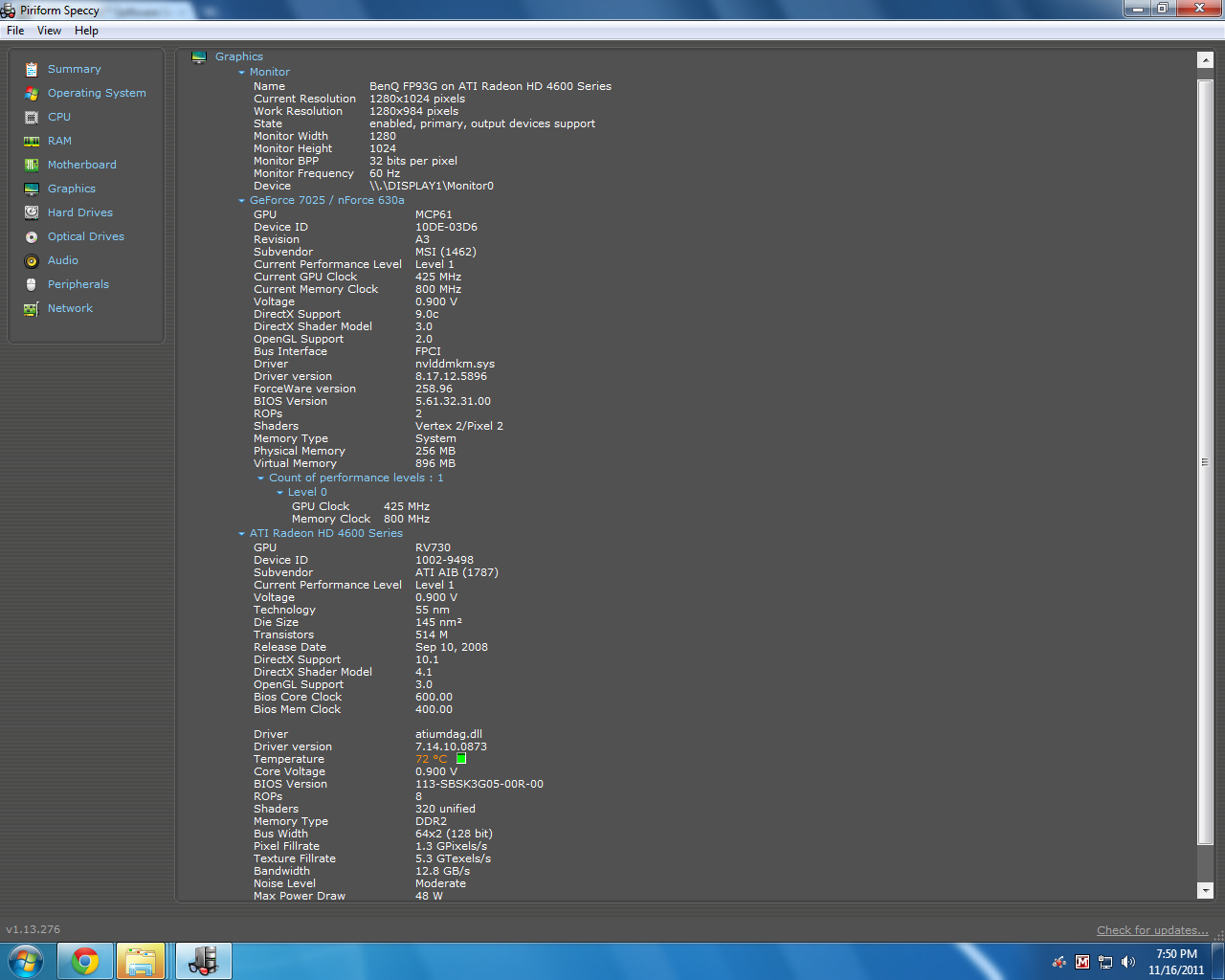Open the RAM section
The width and height of the screenshot is (1225, 980).
tap(59, 141)
